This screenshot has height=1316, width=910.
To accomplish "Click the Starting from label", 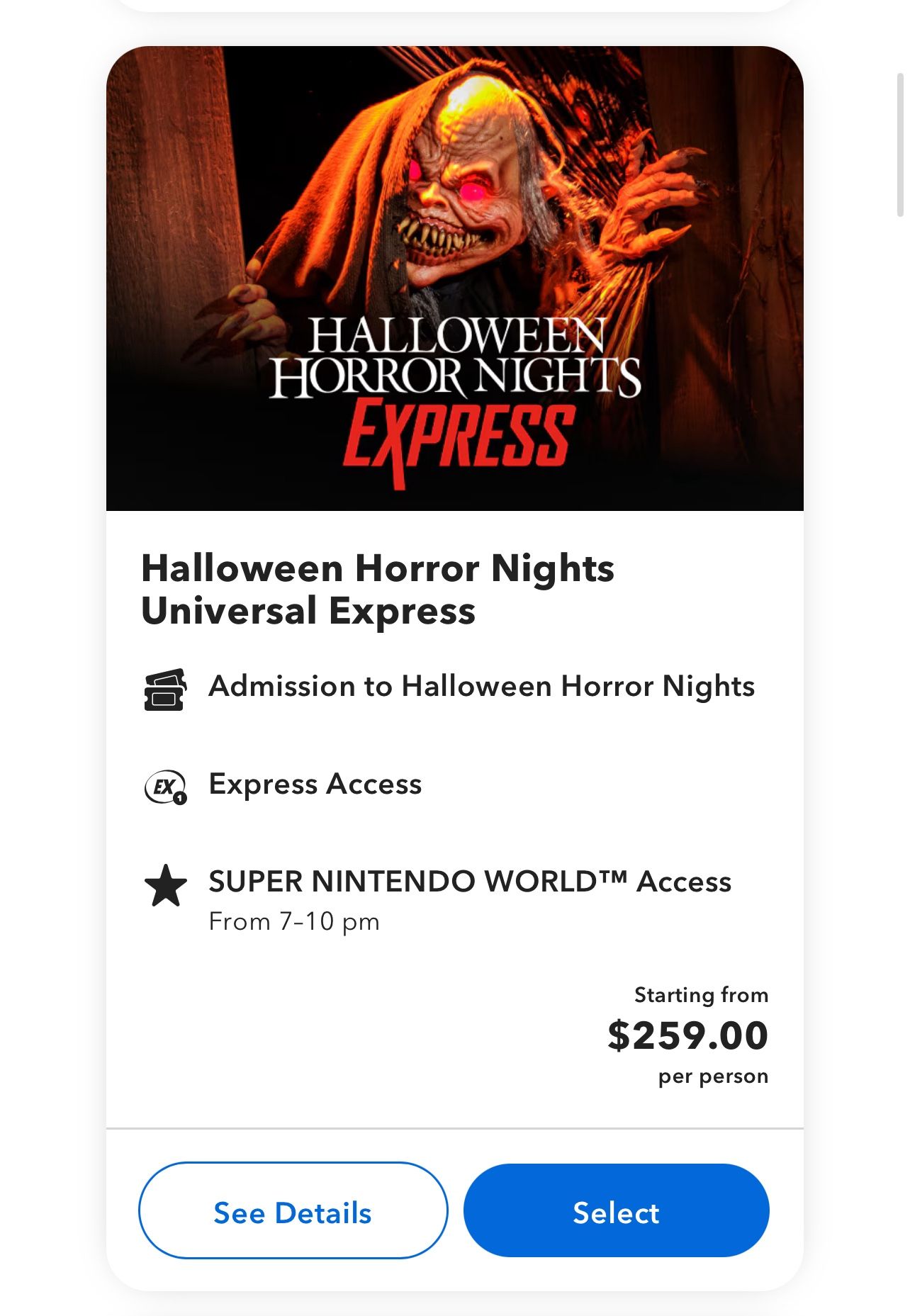I will pyautogui.click(x=701, y=995).
